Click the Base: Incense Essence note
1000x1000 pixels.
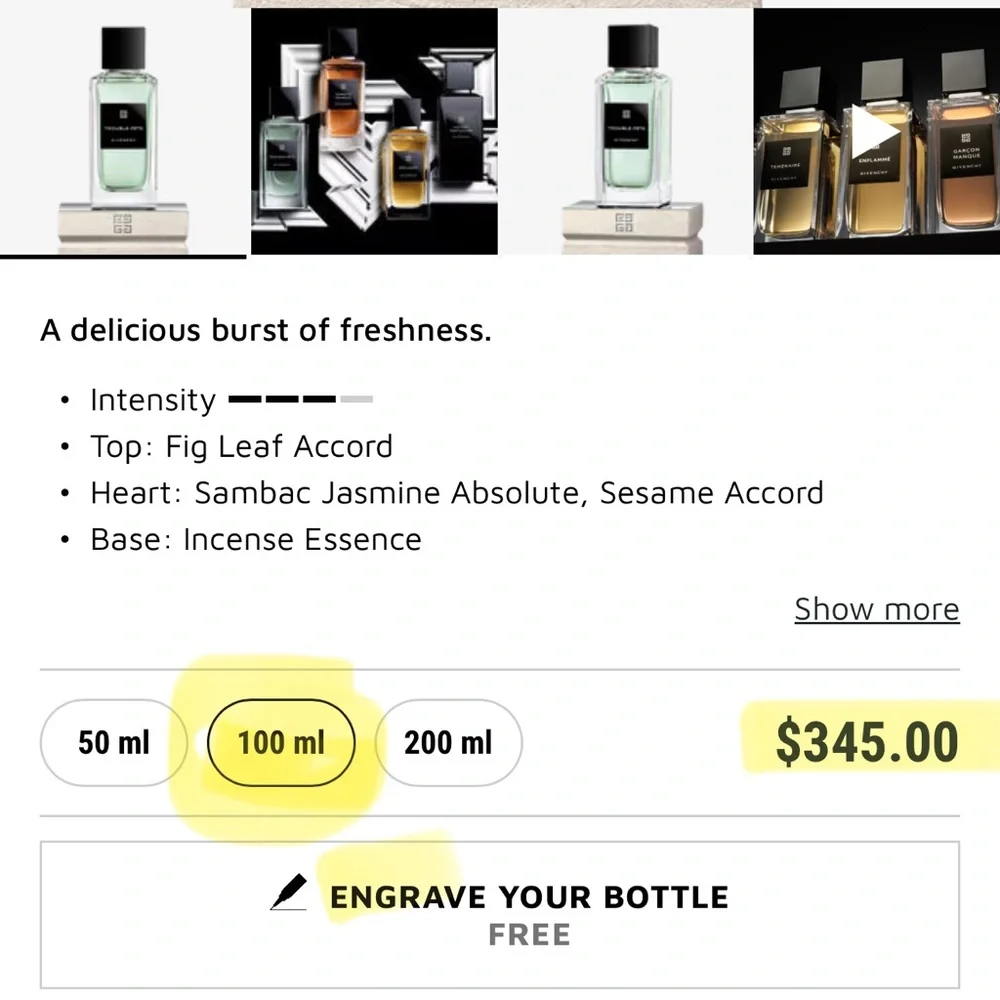click(x=255, y=540)
